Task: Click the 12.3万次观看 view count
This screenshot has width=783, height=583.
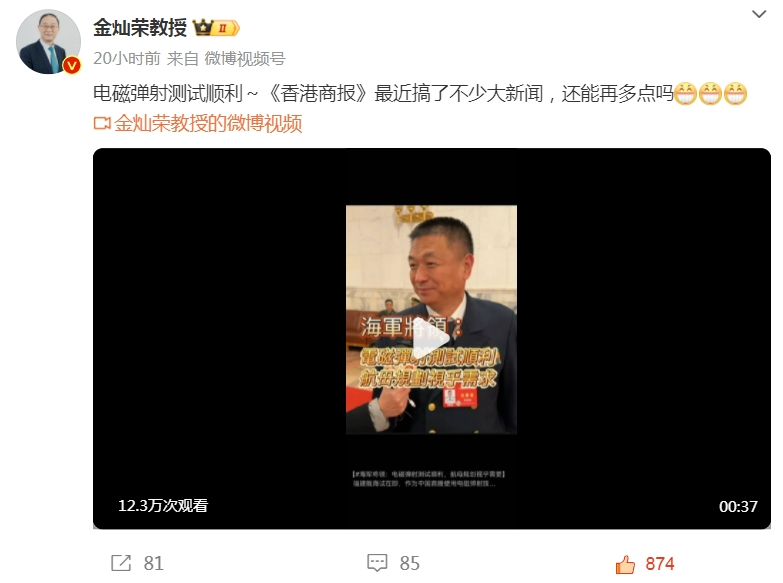Action: 163,506
